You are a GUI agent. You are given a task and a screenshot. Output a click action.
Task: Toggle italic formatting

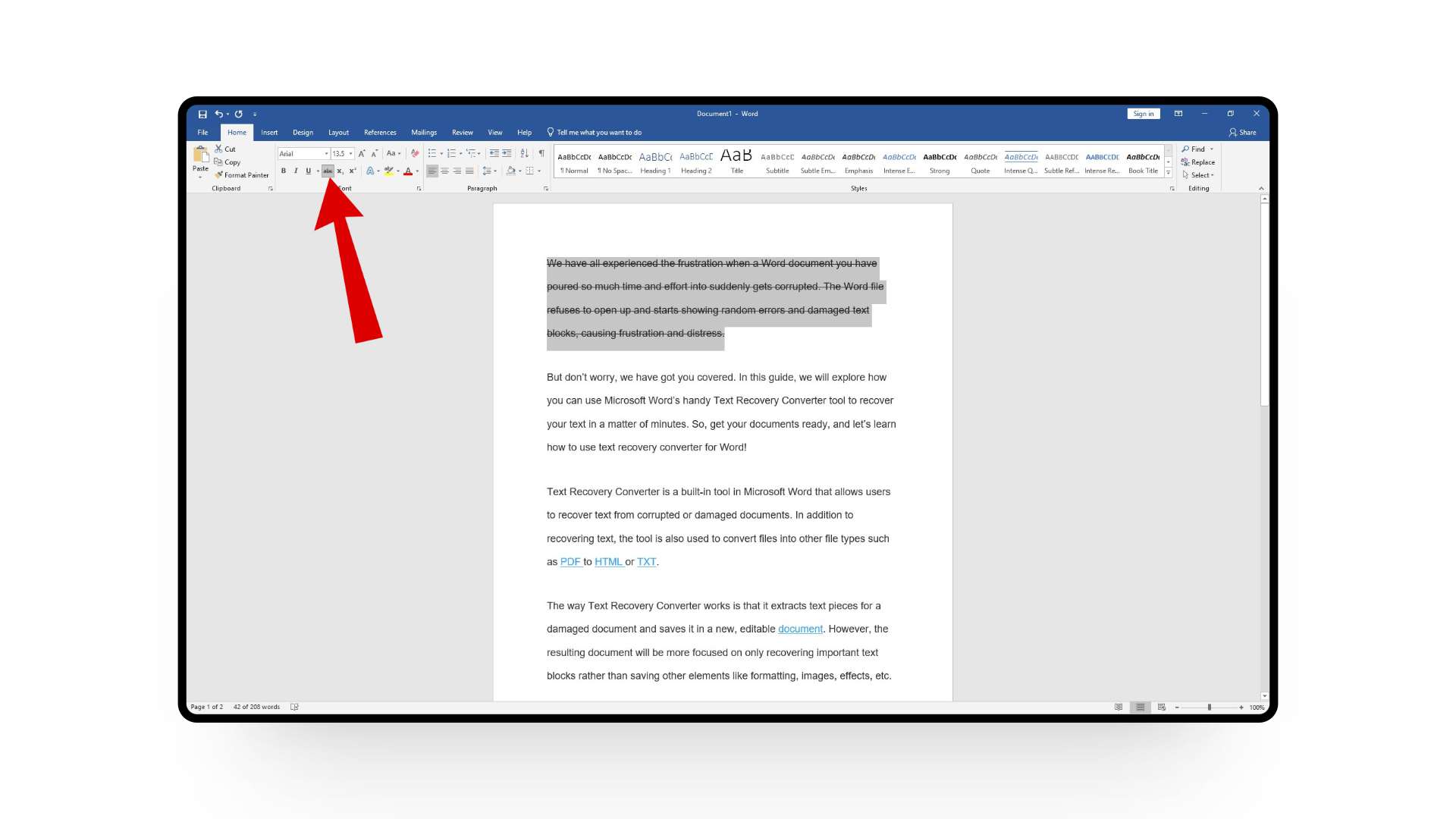click(x=296, y=171)
